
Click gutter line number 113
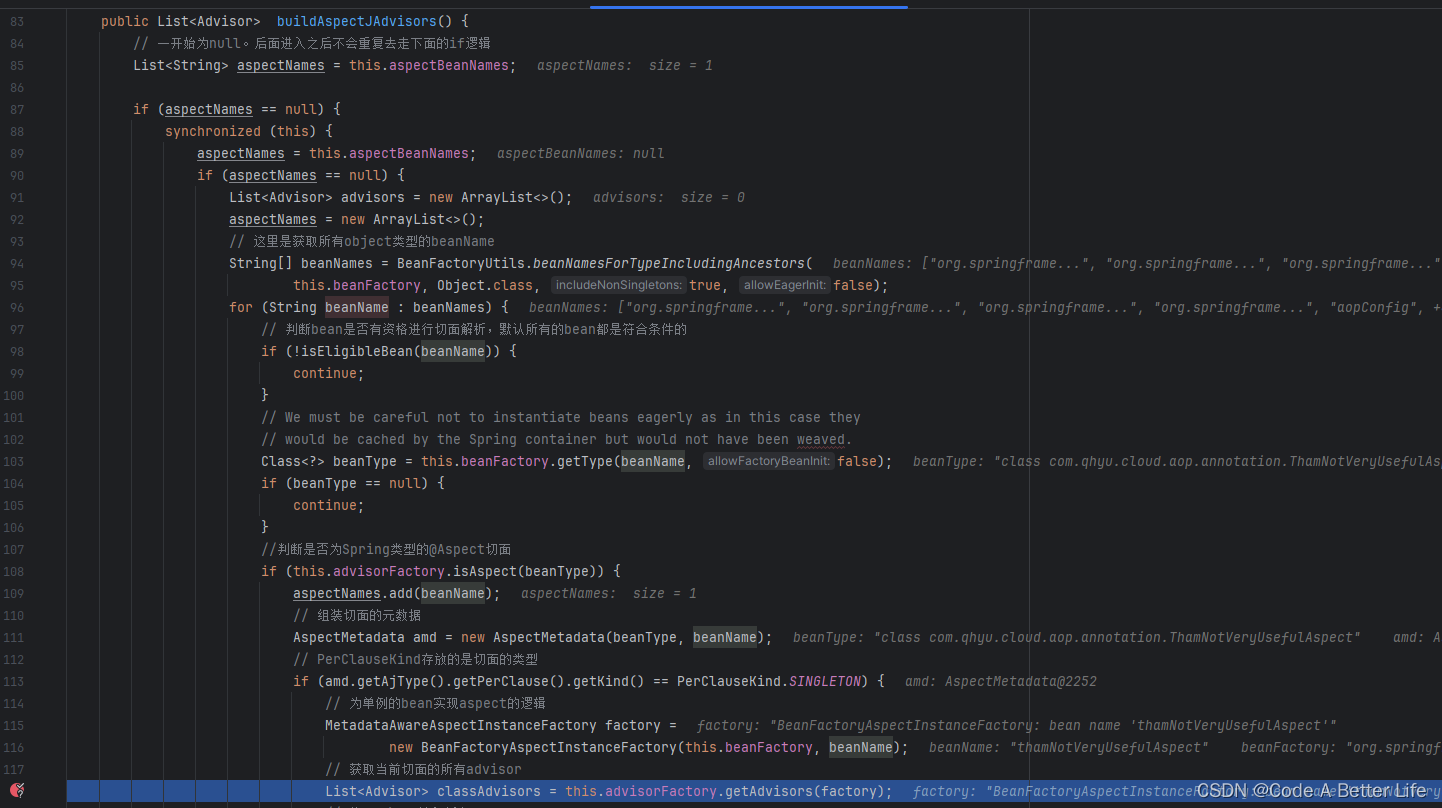click(x=14, y=681)
